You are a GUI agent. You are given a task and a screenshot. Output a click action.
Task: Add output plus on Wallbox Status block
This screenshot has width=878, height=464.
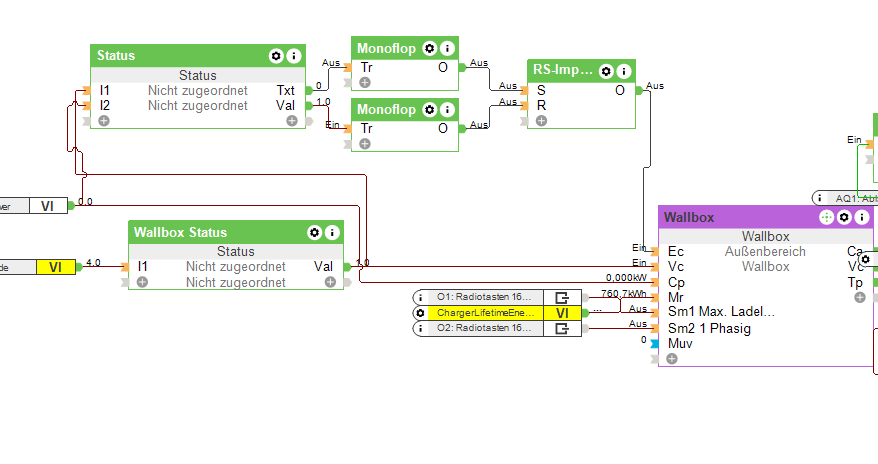click(330, 282)
